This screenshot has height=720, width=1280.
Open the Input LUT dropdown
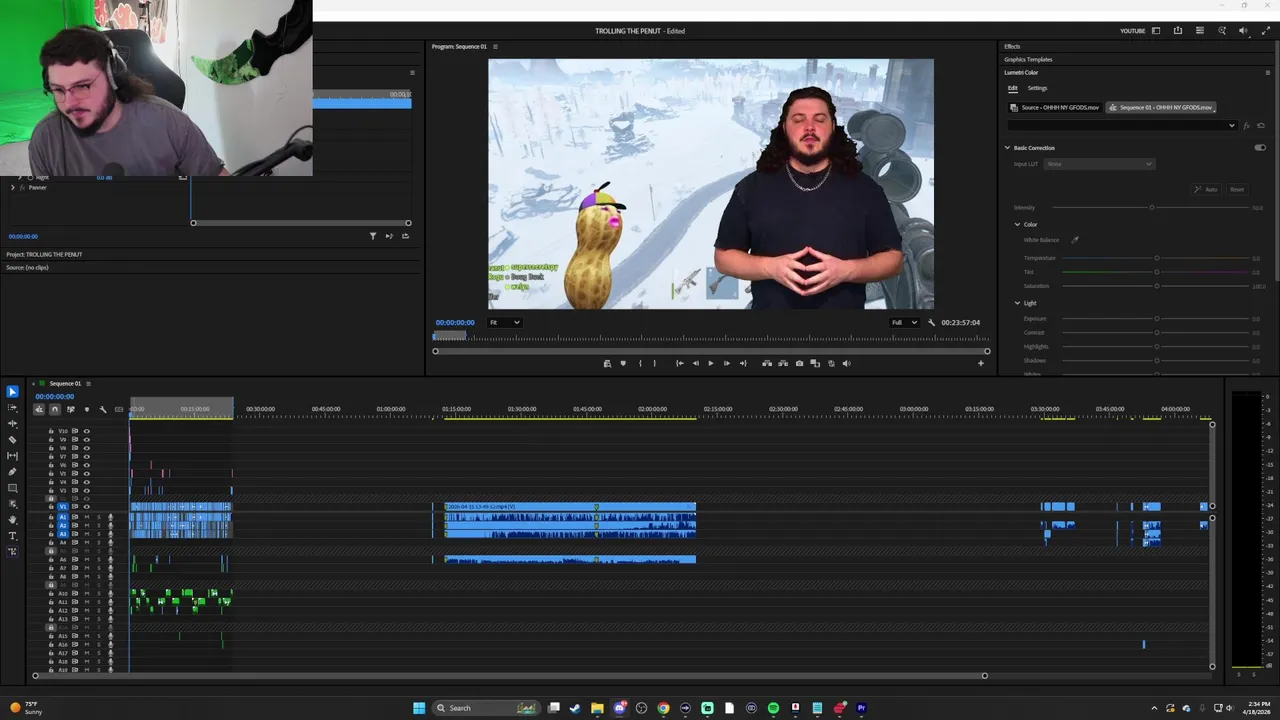(x=1098, y=164)
